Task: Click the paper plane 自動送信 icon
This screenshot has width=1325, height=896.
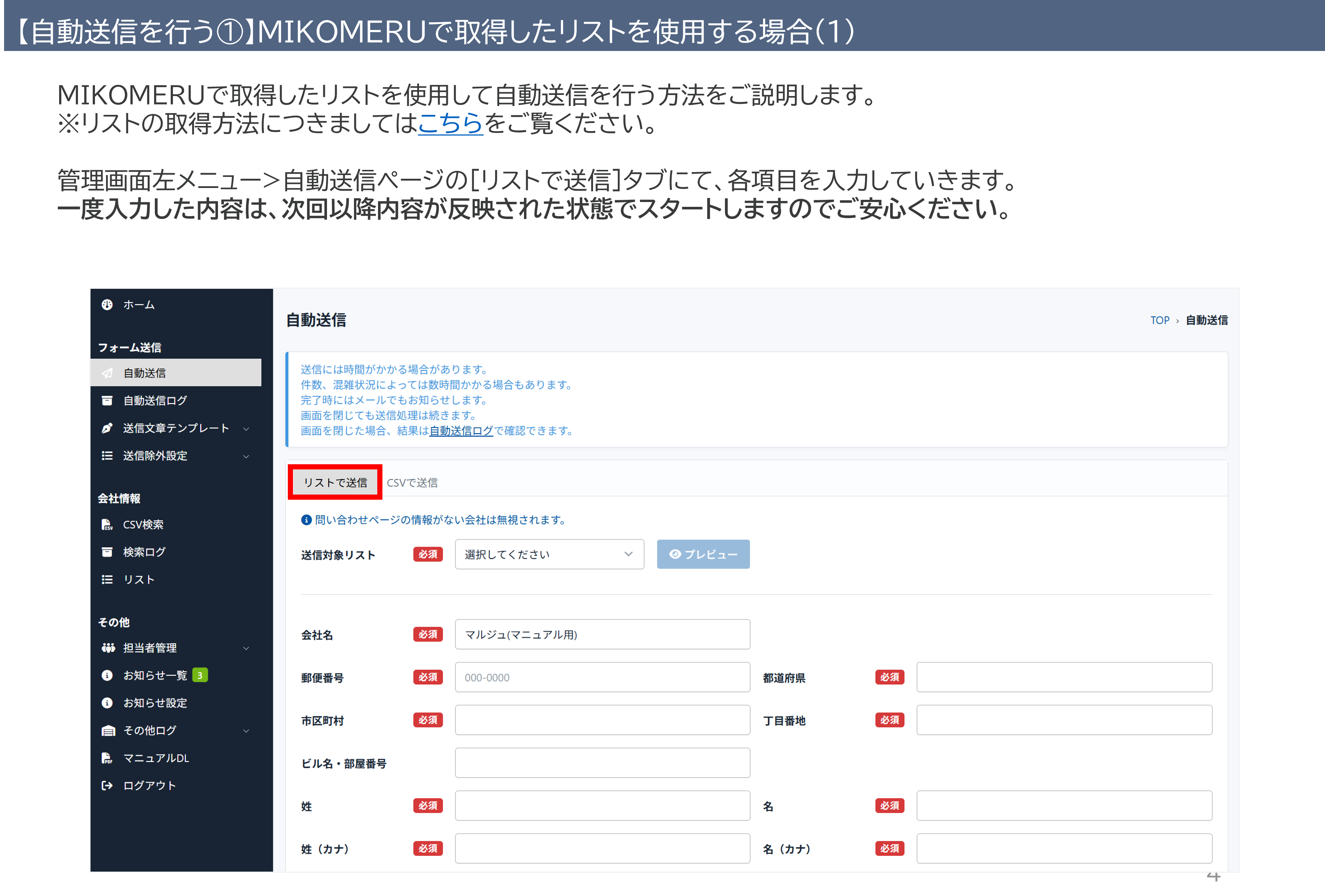Action: click(x=107, y=373)
